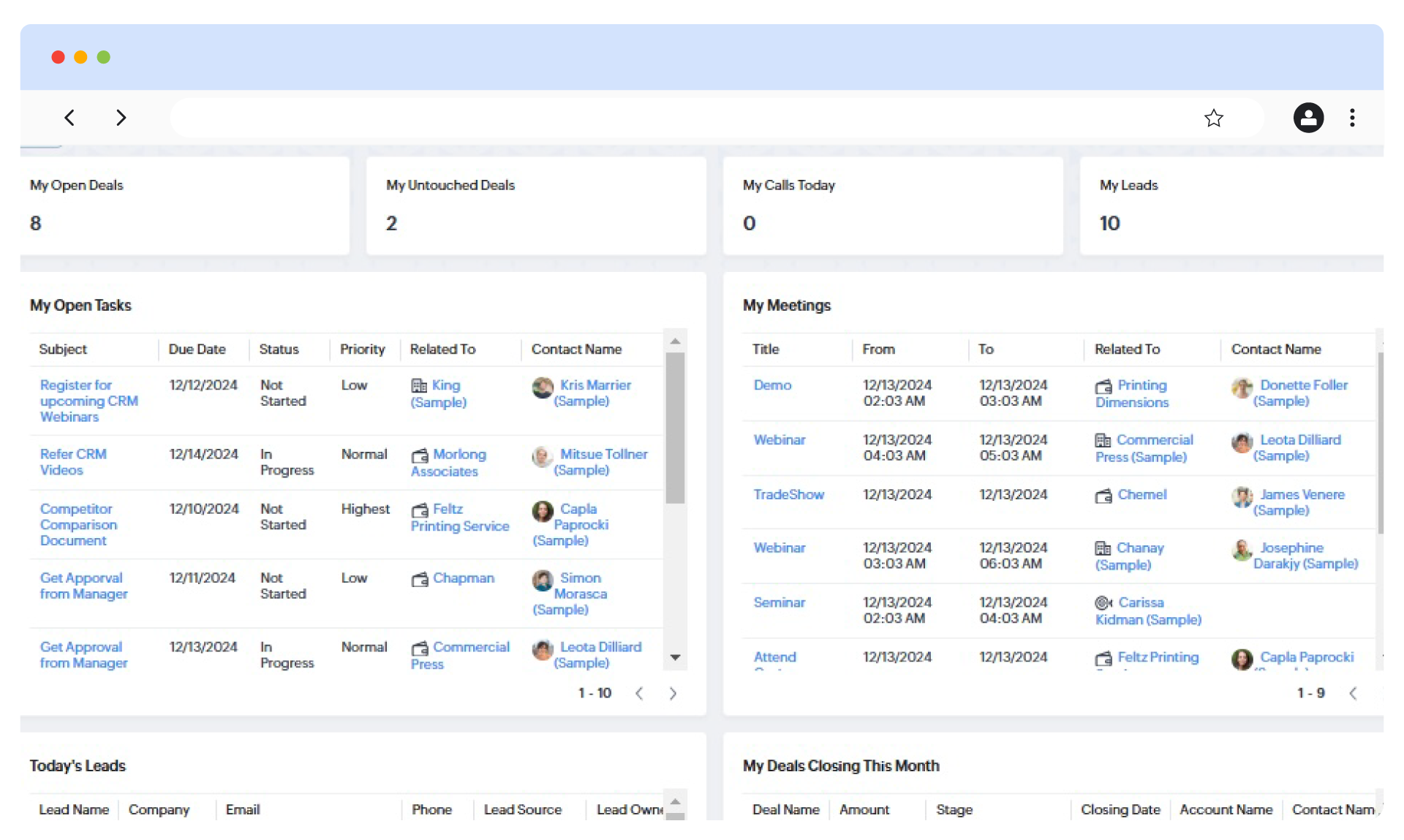The image size is (1404, 840).
Task: Click James Venere's avatar in My Meetings
Action: click(x=1241, y=497)
